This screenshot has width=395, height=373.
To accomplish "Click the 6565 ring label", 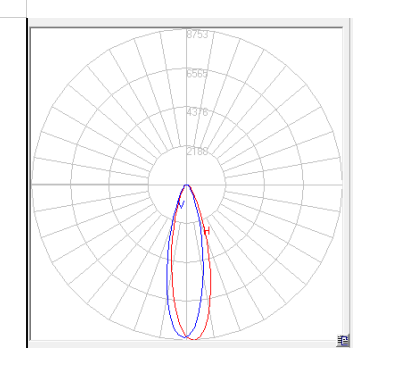I will pos(197,73).
